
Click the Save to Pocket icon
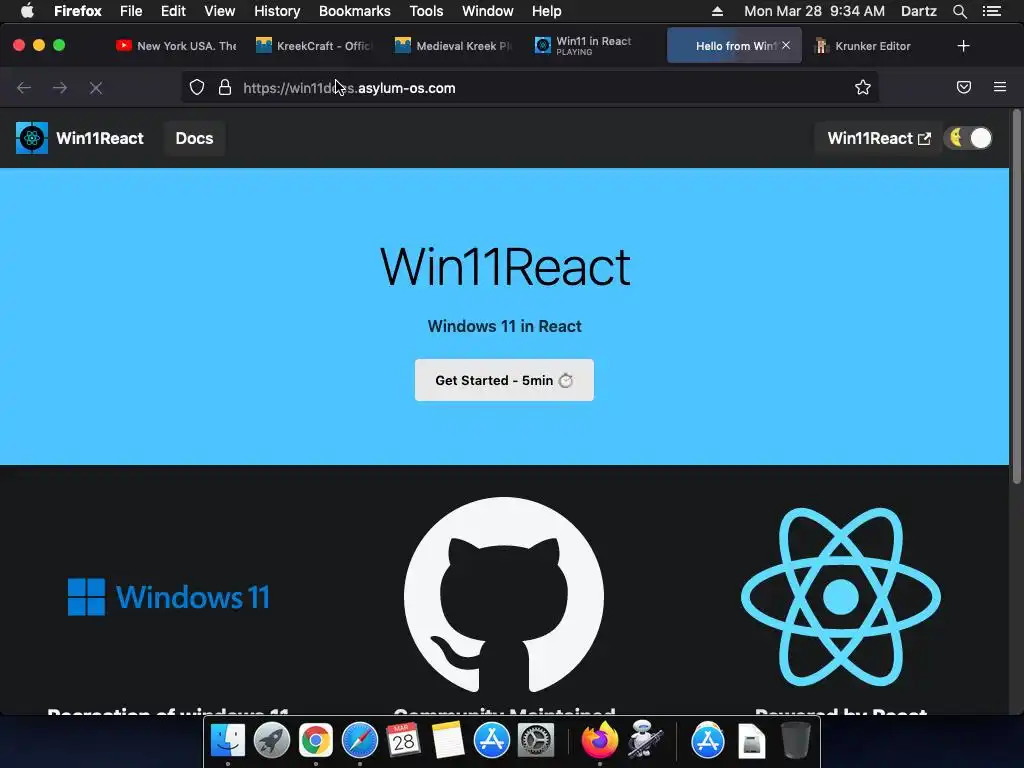[x=964, y=87]
